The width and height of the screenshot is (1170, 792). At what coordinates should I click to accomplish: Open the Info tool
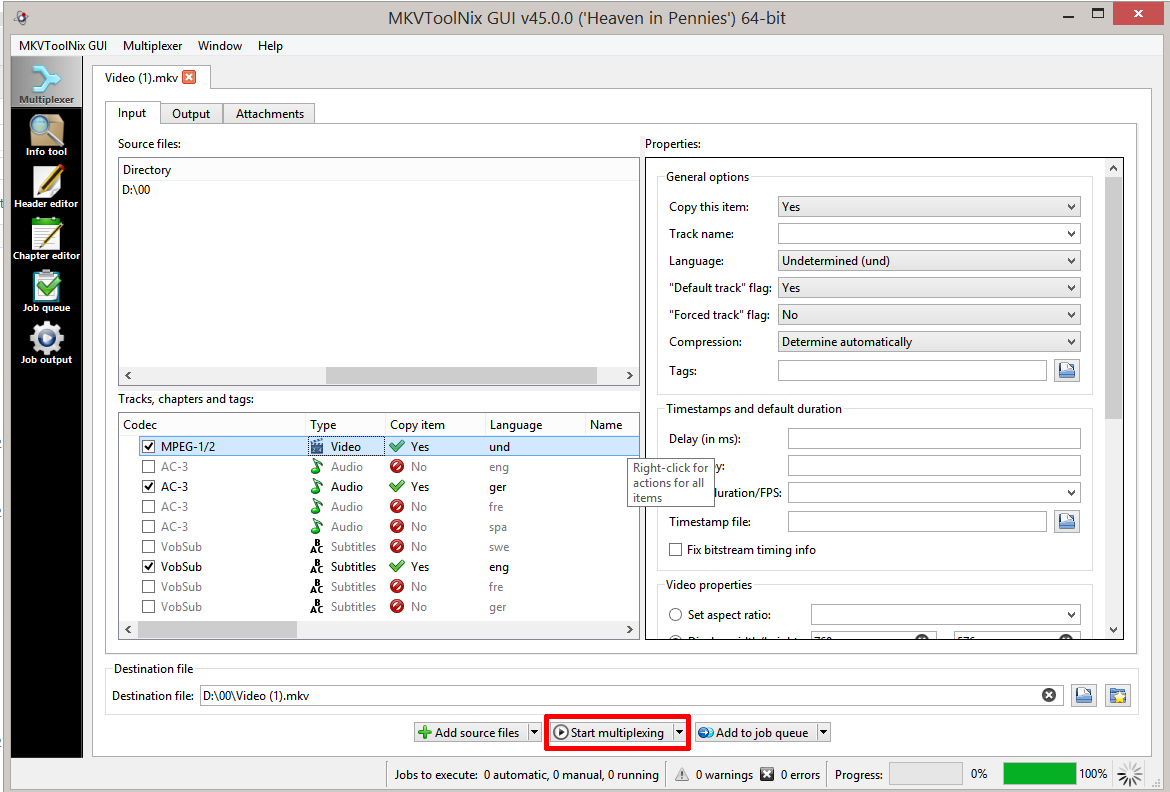coord(46,136)
